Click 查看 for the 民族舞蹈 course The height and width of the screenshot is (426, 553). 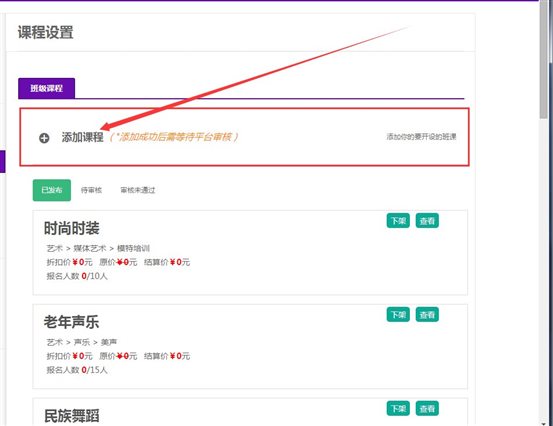[427, 408]
